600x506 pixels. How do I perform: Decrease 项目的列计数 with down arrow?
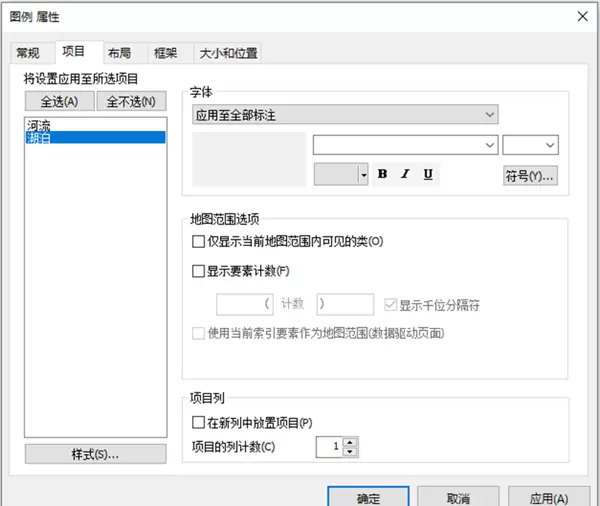pyautogui.click(x=349, y=451)
